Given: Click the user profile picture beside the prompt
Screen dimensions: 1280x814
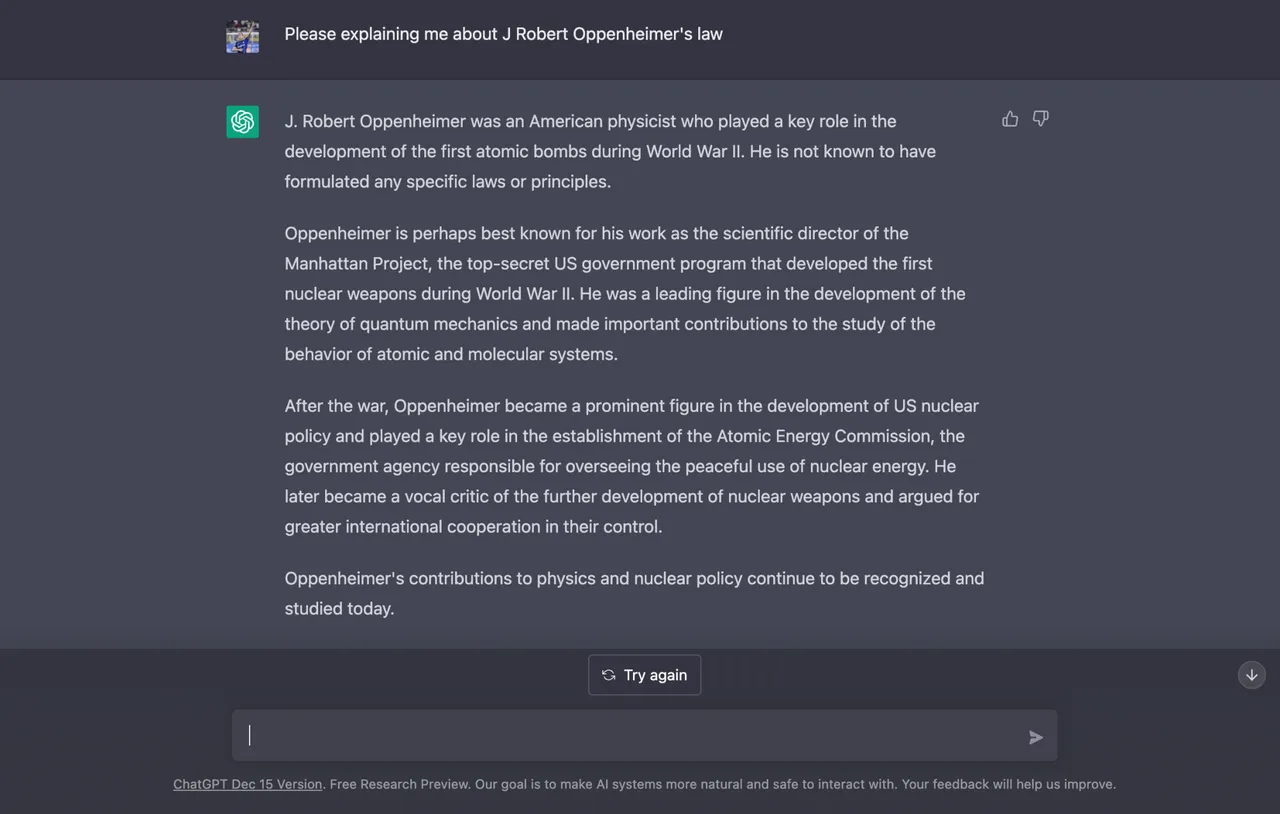Looking at the screenshot, I should [242, 36].
